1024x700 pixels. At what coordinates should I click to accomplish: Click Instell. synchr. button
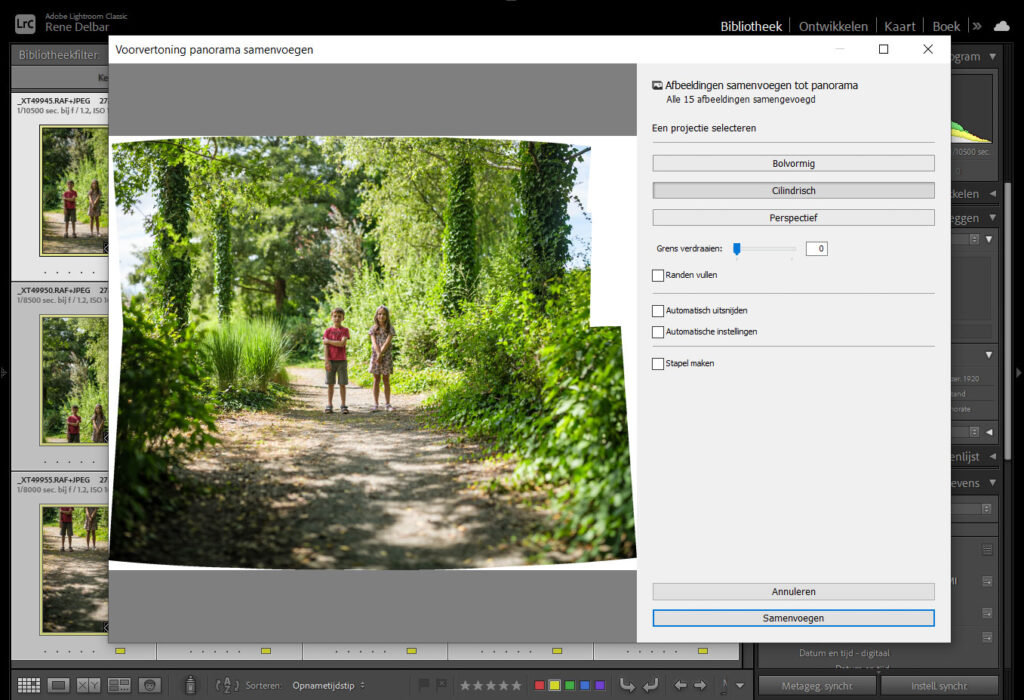[x=939, y=686]
